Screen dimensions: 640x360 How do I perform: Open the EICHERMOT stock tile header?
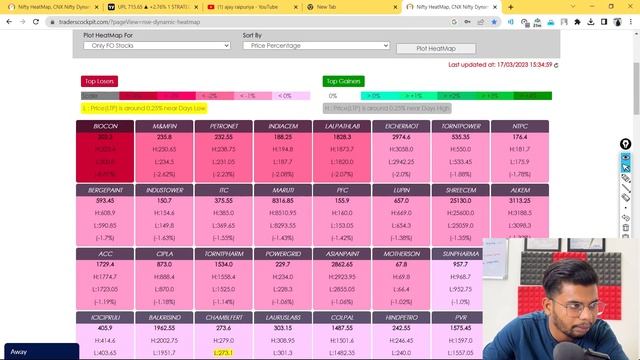(401, 126)
